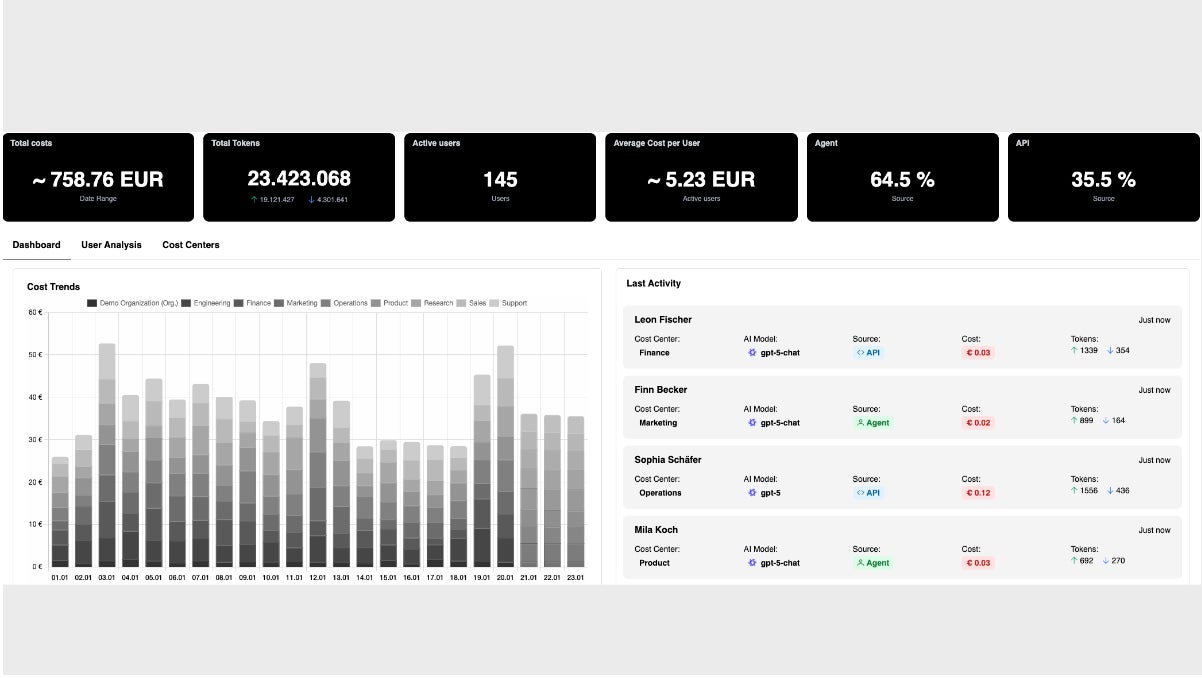Click the Agent source badge in Finn Becker's row

pyautogui.click(x=872, y=422)
